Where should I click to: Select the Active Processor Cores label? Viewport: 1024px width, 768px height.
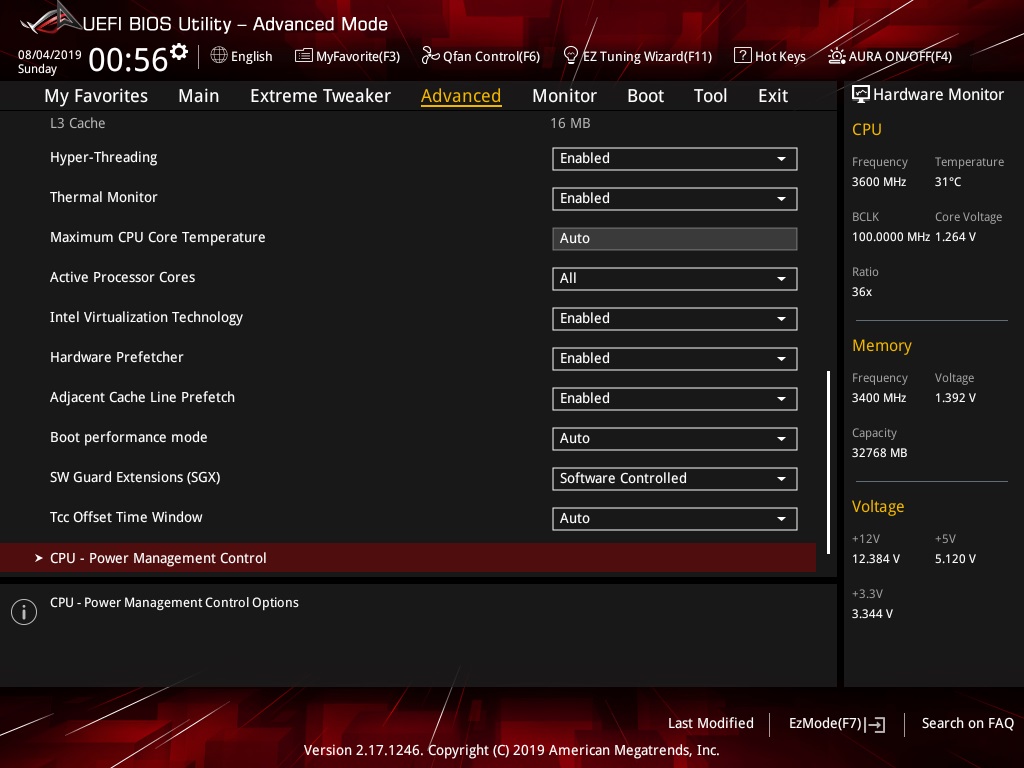pyautogui.click(x=123, y=277)
